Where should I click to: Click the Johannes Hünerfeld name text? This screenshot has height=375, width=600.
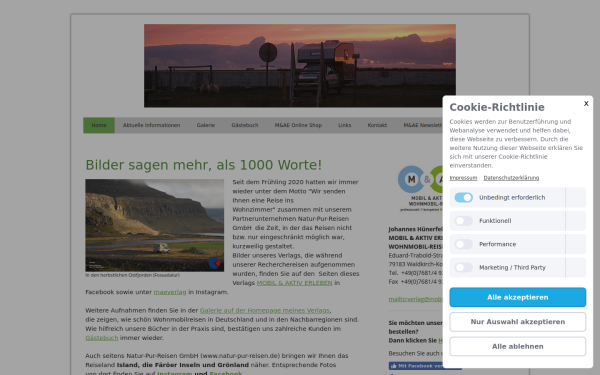[416, 229]
